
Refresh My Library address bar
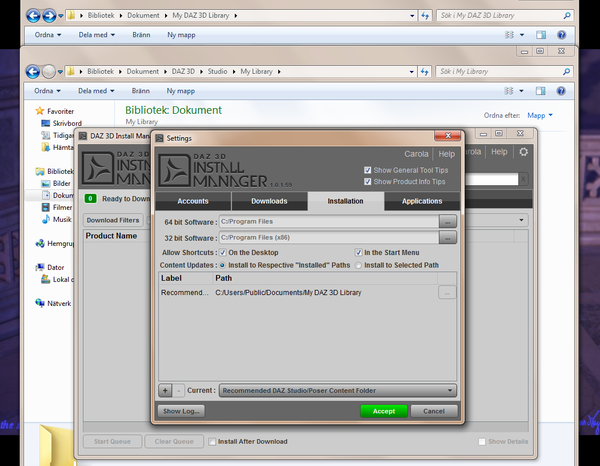(424, 72)
